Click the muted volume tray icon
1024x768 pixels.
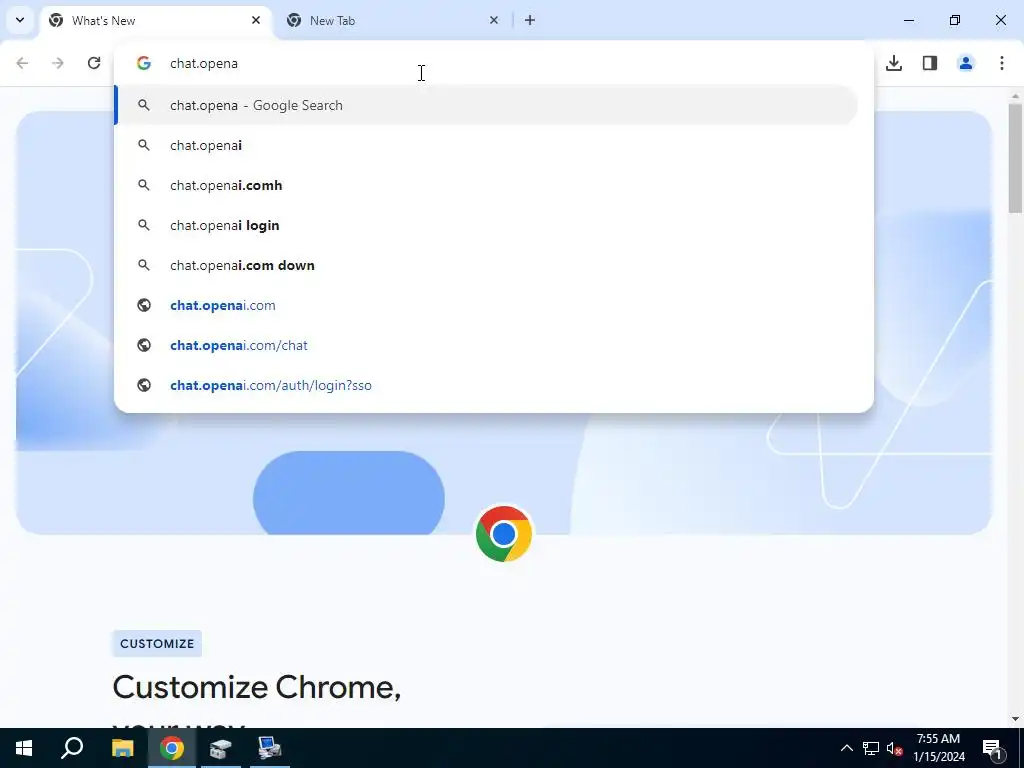894,748
